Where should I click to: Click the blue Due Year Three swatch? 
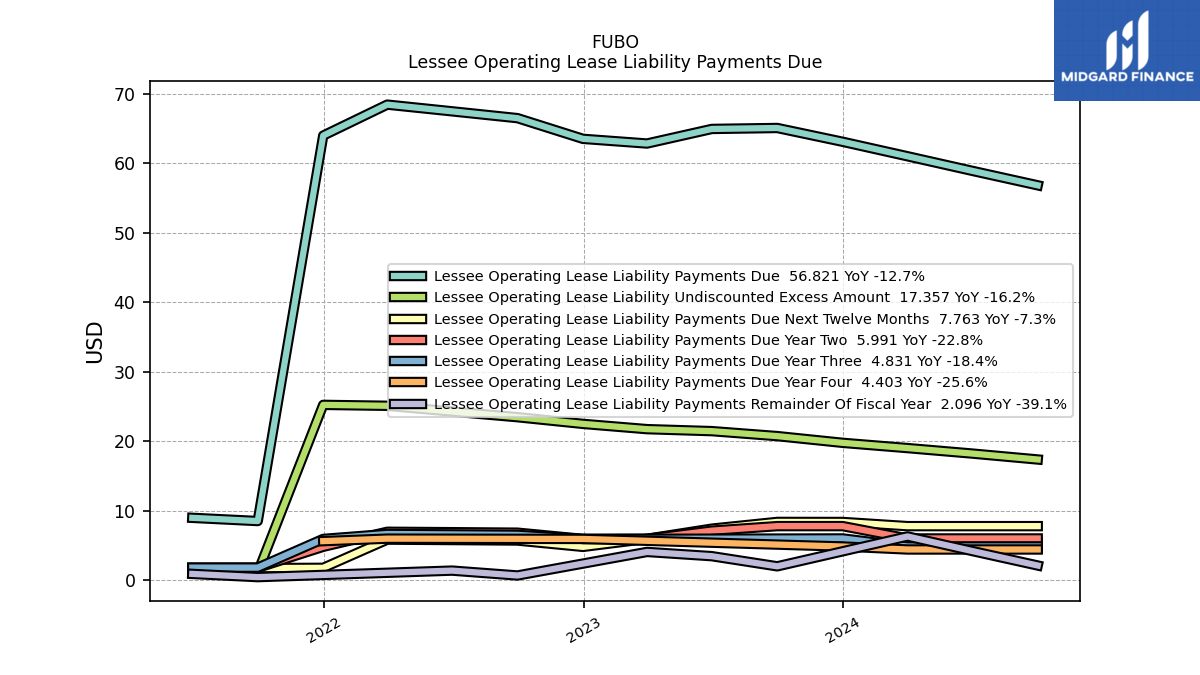[408, 362]
